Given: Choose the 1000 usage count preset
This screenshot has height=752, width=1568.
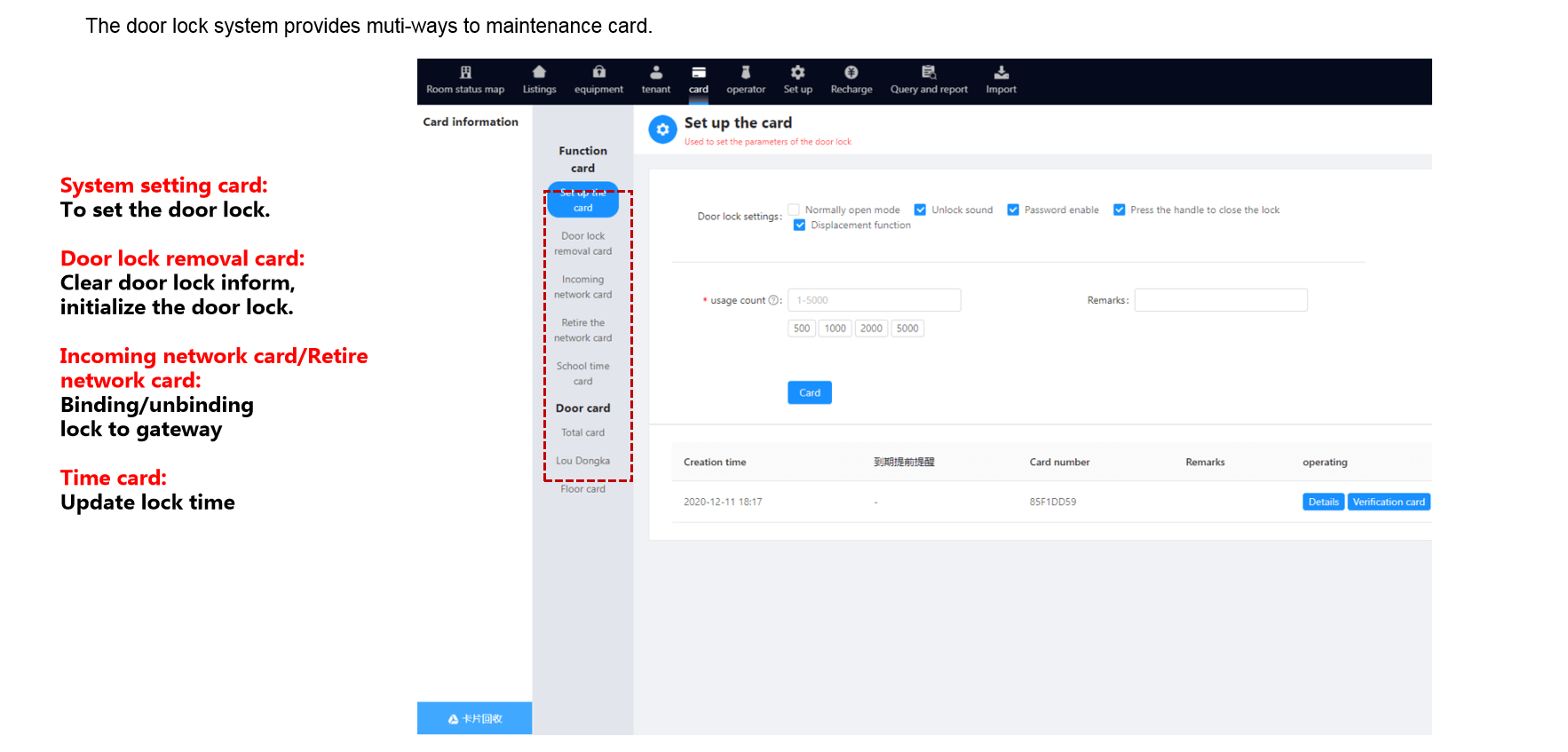Looking at the screenshot, I should pos(835,329).
